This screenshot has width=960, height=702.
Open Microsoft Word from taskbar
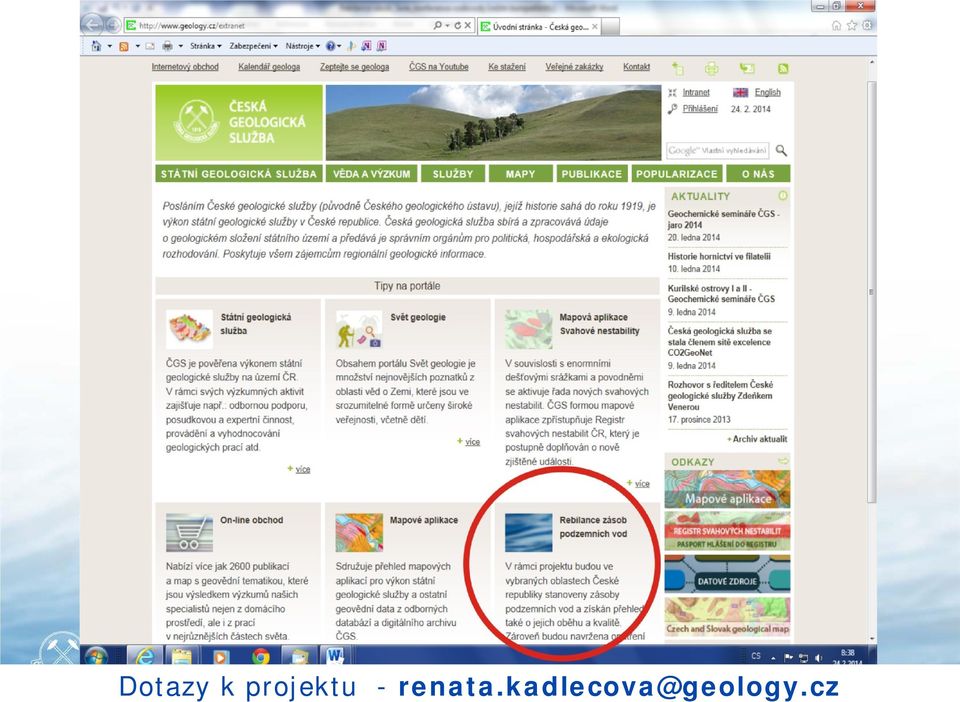(336, 656)
